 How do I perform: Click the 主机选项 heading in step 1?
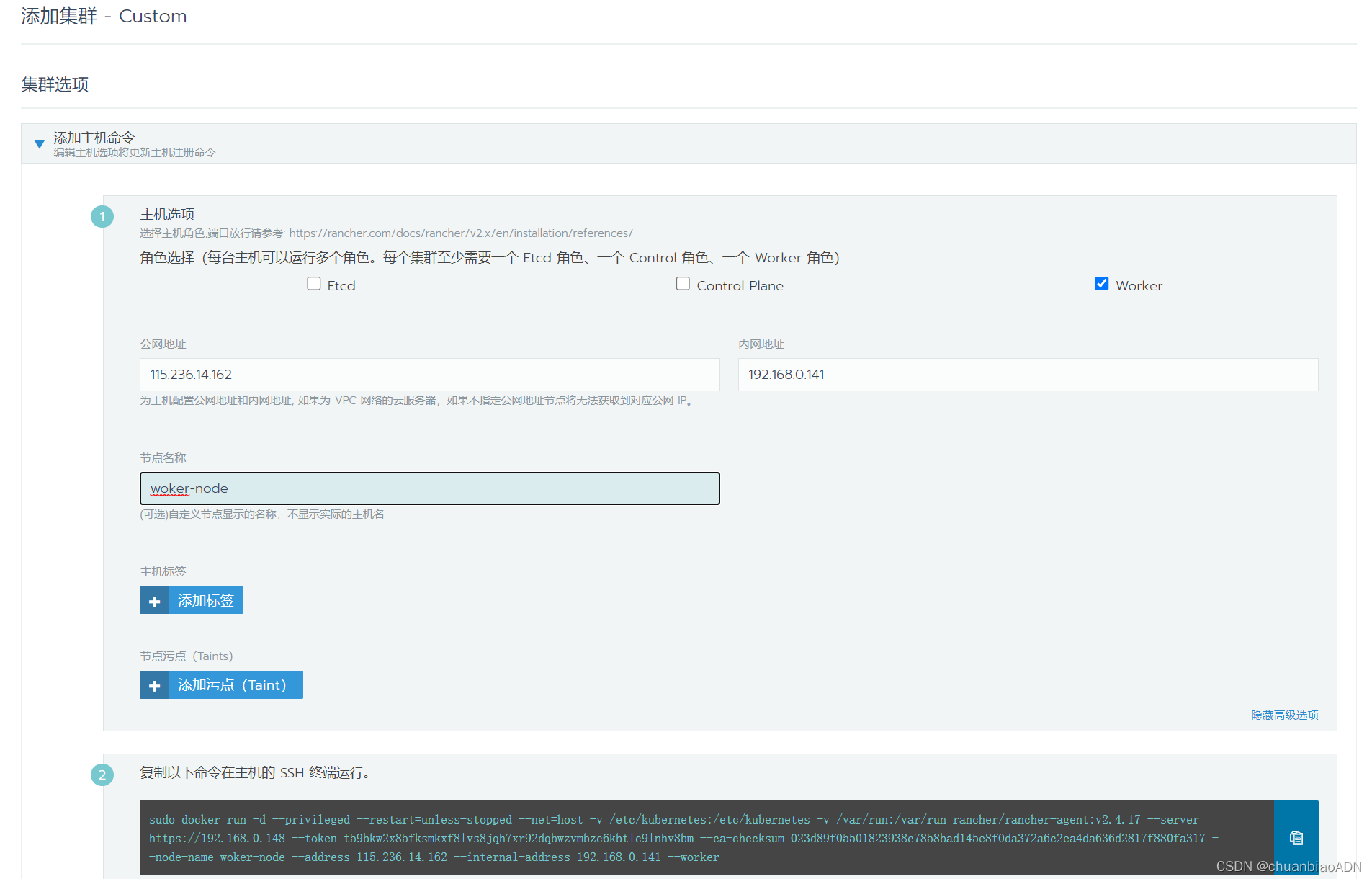(x=167, y=214)
